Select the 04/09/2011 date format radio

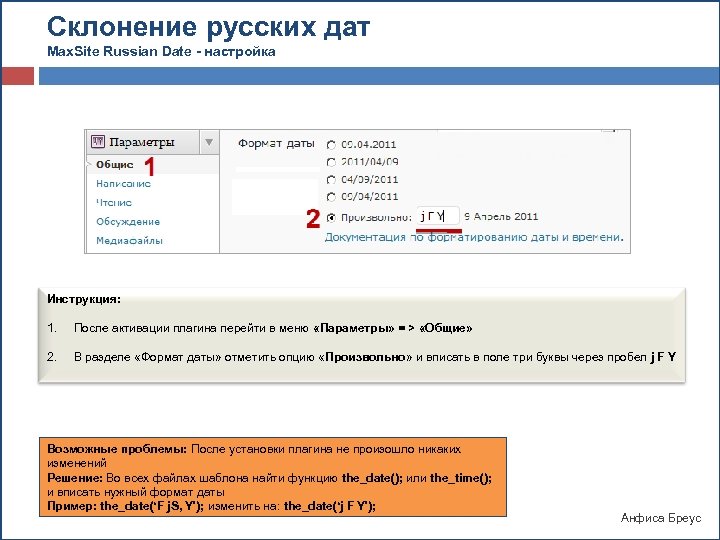pos(331,180)
